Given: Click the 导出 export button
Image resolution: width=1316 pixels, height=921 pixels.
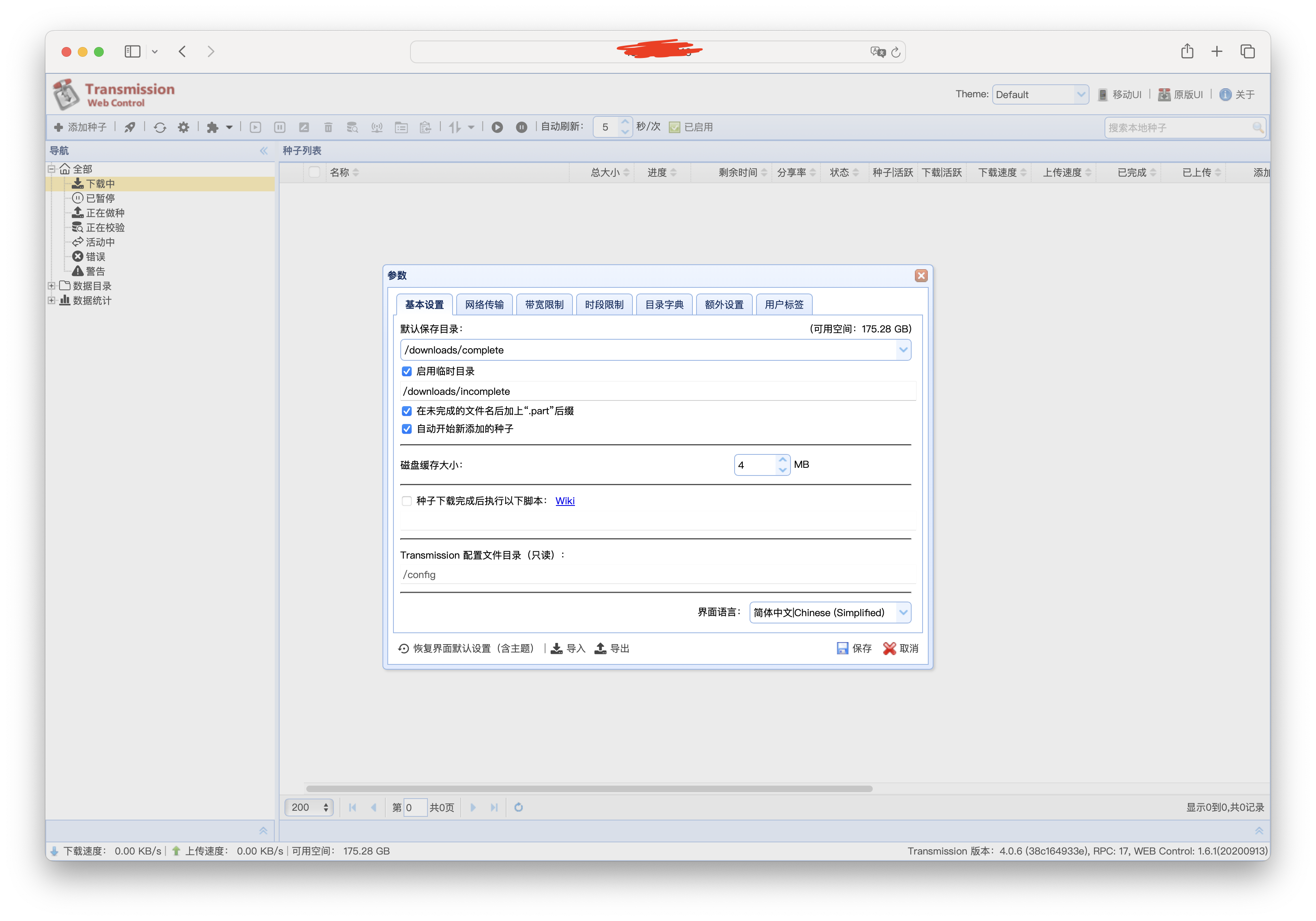Looking at the screenshot, I should pyautogui.click(x=612, y=648).
